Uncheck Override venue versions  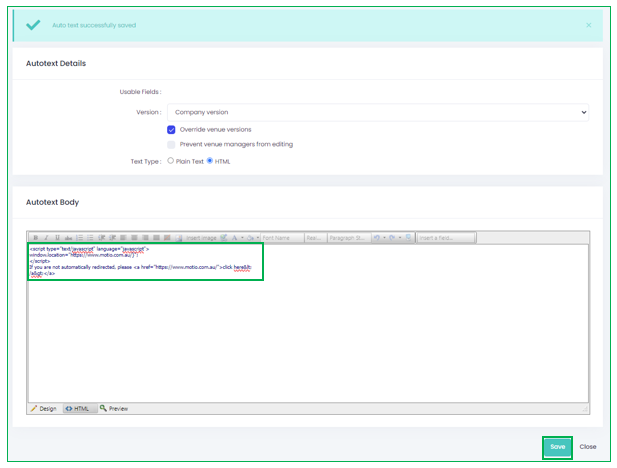[x=171, y=129]
